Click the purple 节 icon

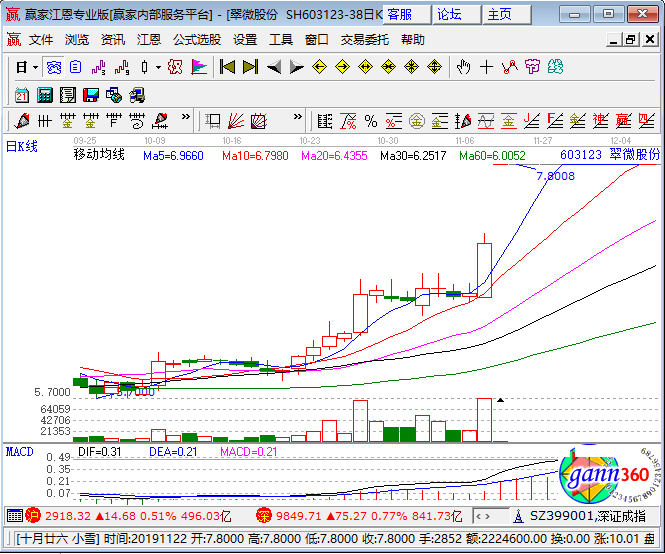(532, 67)
